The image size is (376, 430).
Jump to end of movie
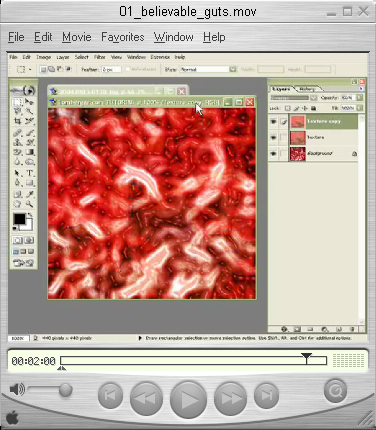click(266, 396)
